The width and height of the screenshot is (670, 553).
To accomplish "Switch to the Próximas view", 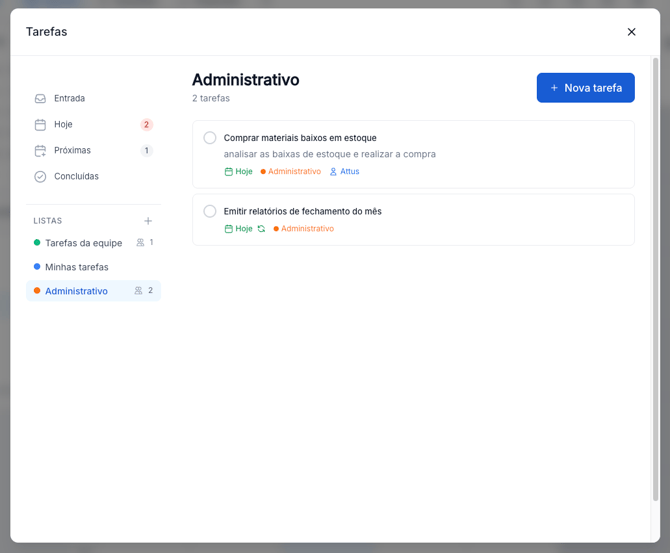I will (x=72, y=151).
